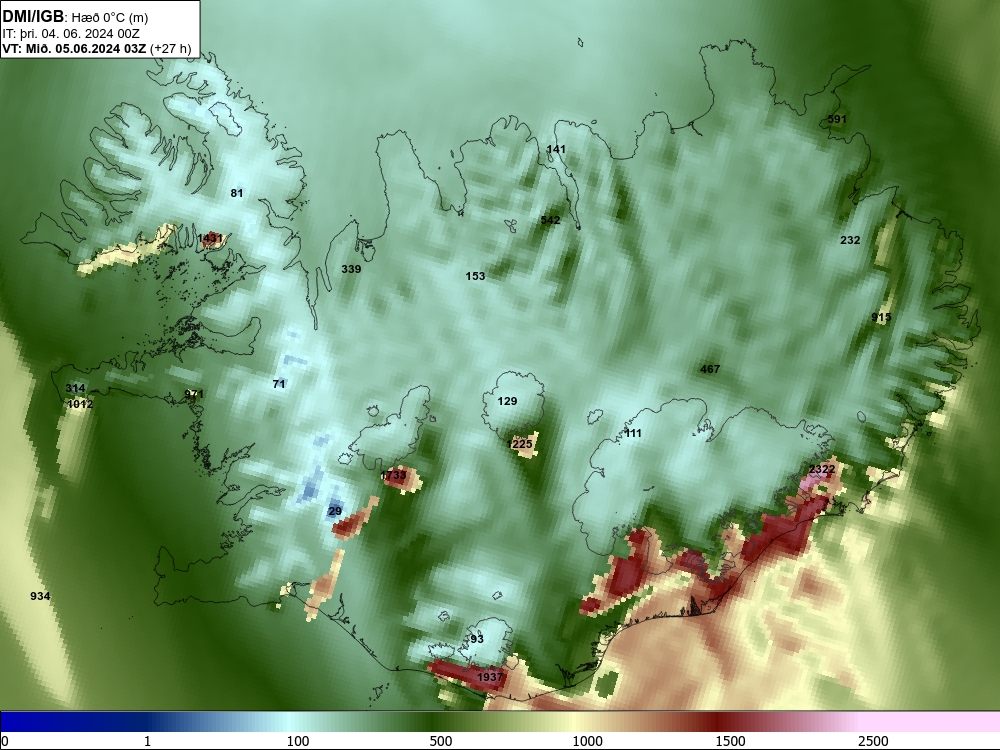
Task: Select the 915 value label
Action: pos(881,318)
